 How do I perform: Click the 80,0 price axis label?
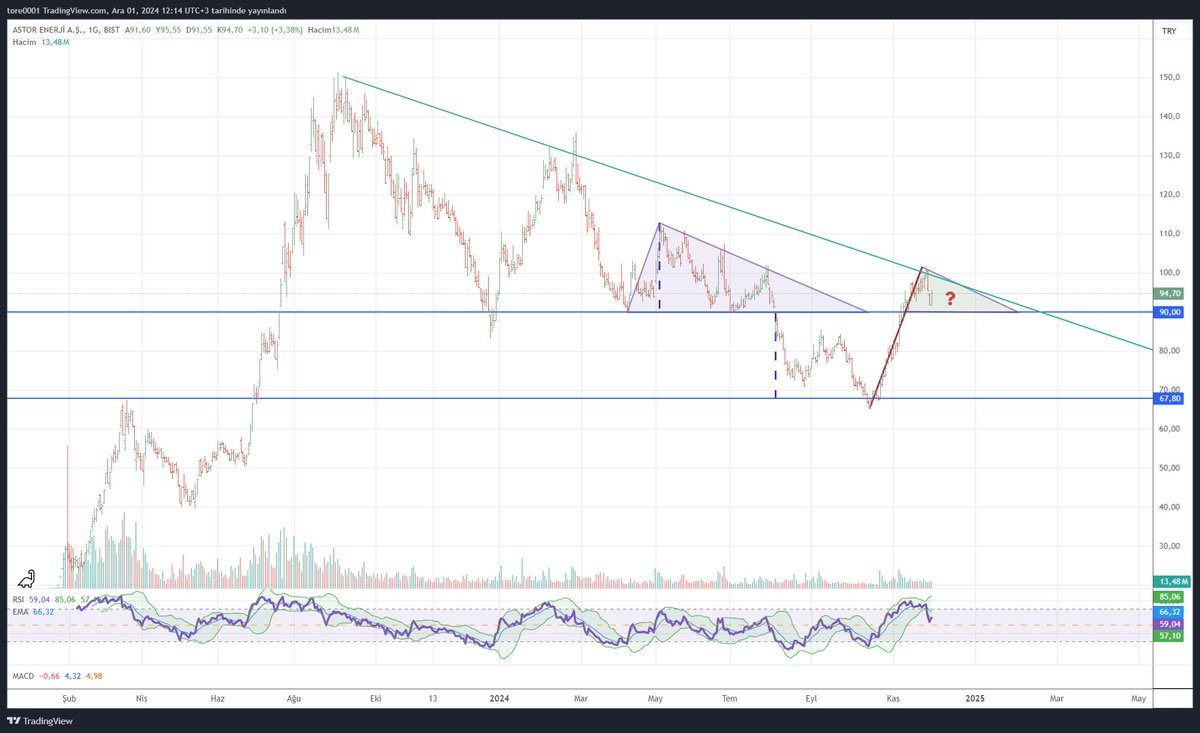click(x=1171, y=351)
